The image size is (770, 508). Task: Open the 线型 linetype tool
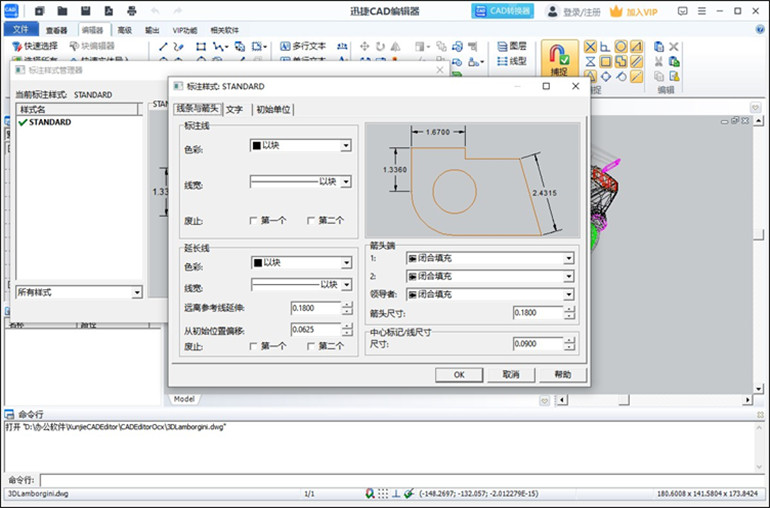pos(512,61)
